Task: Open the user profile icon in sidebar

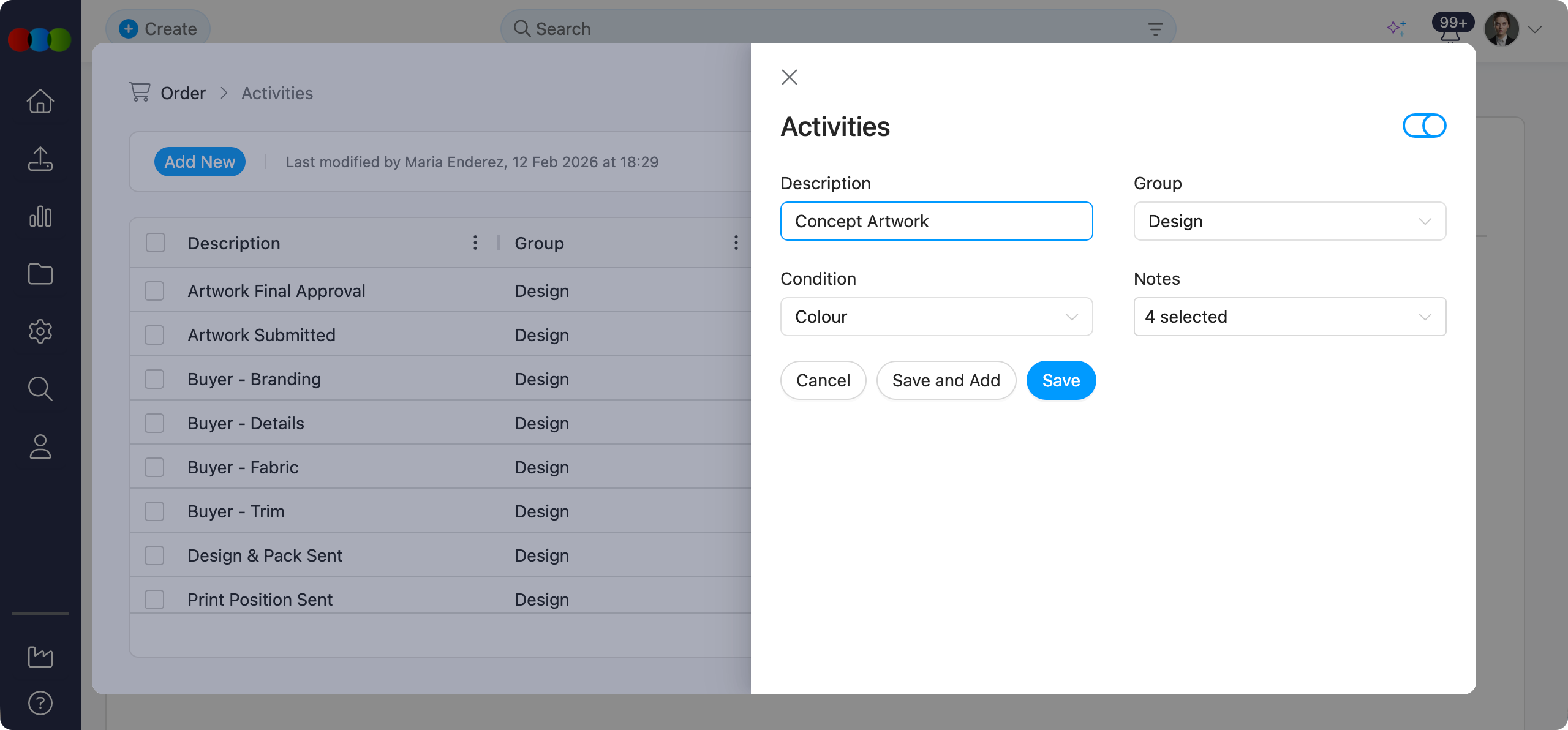Action: (40, 446)
